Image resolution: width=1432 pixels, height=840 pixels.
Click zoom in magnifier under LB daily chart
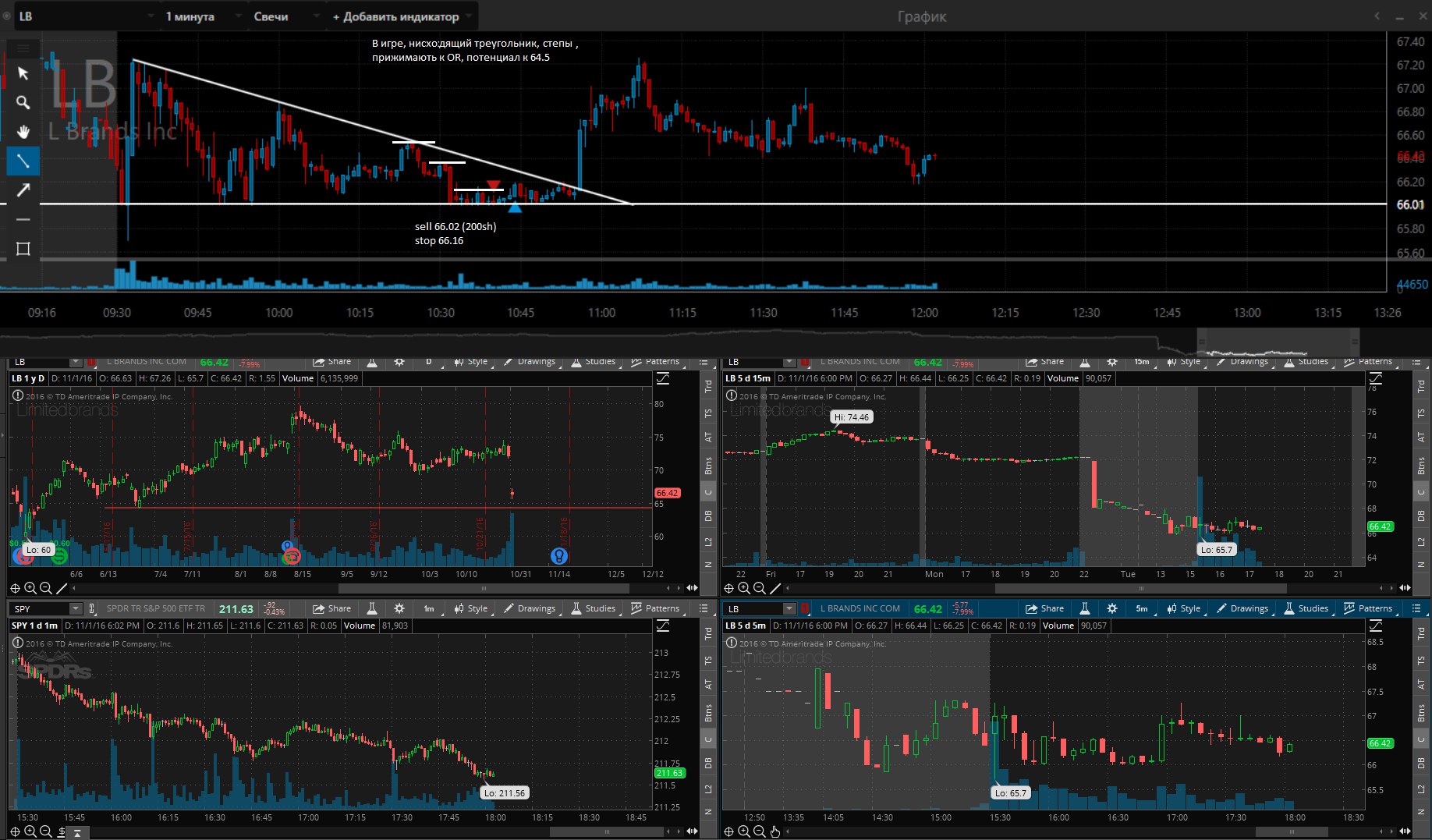[30, 588]
